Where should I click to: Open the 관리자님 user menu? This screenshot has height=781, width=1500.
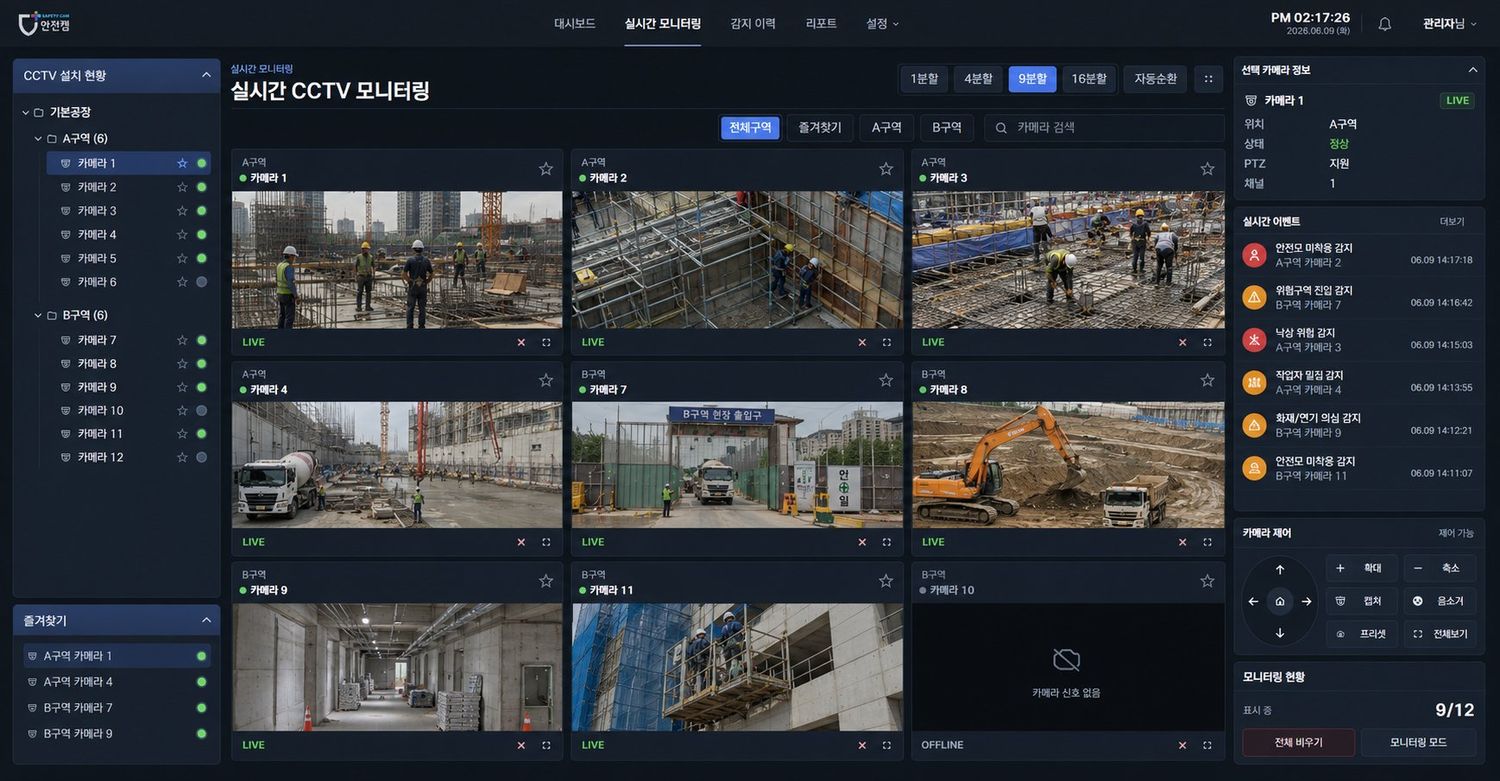[1450, 24]
